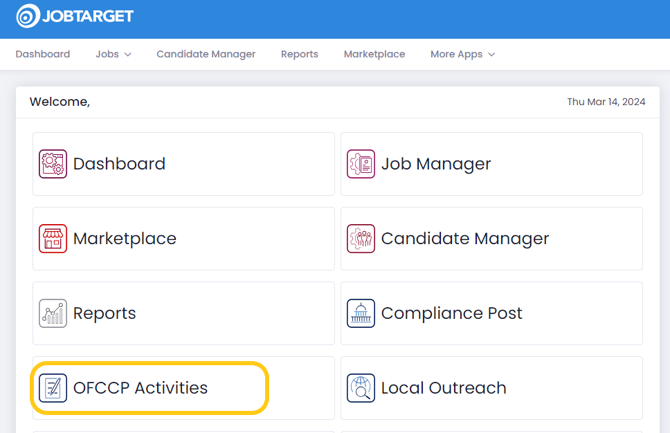Click the OFCCP Activities tile label

(140, 388)
